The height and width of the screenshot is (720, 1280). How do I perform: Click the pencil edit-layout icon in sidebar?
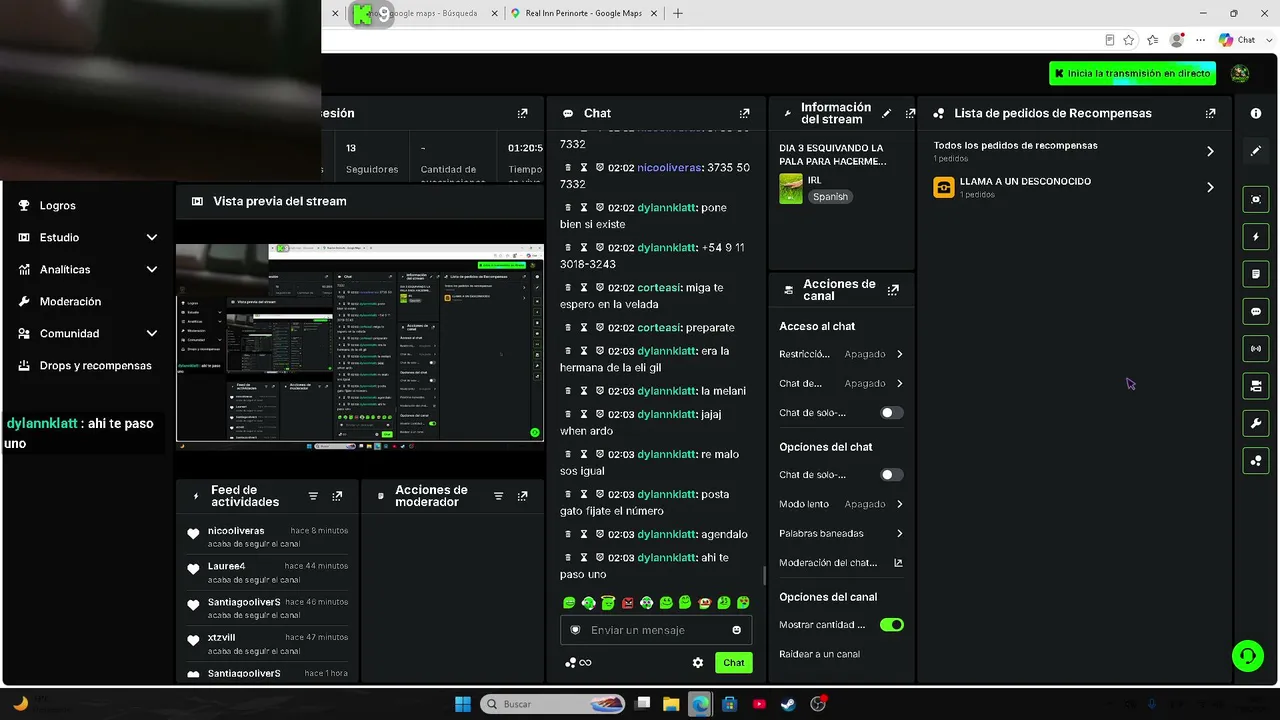(1256, 151)
